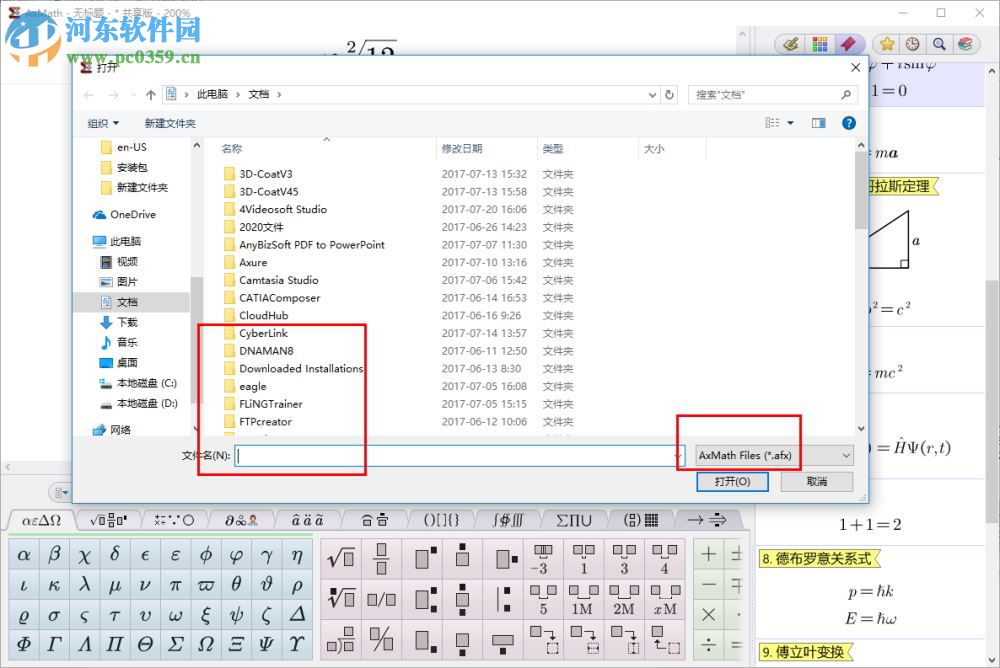The height and width of the screenshot is (668, 1000).
Task: Click the colored grid palette icon
Action: coord(820,44)
